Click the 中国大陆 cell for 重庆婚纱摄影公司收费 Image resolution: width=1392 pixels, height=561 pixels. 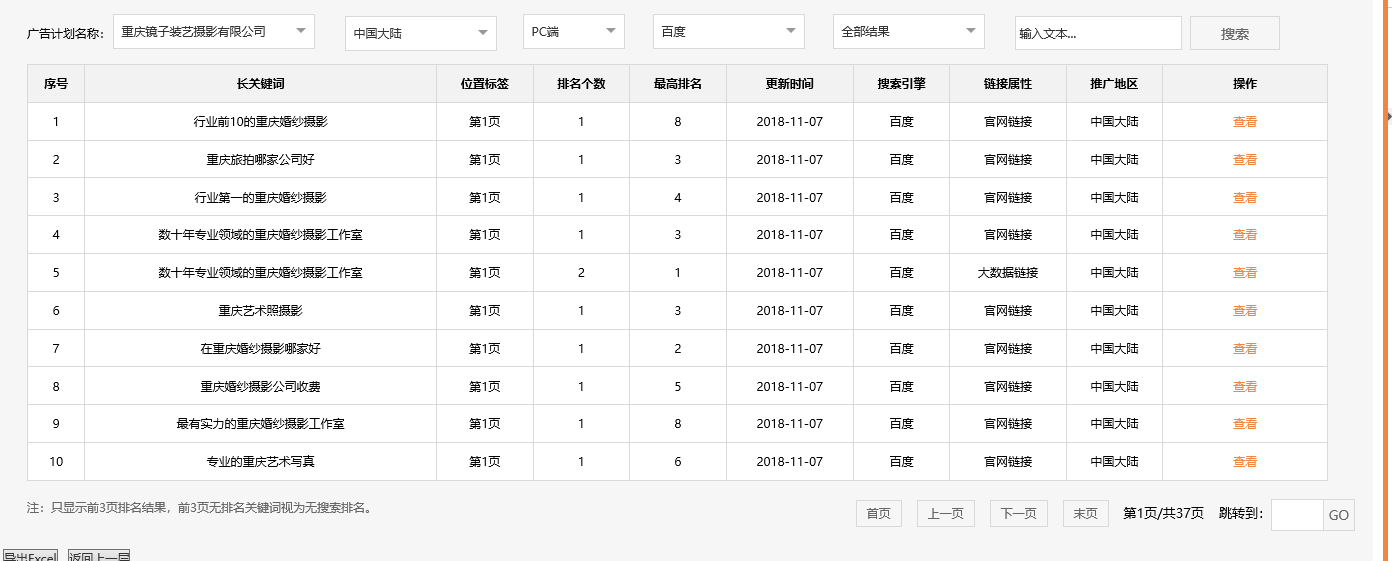point(1115,387)
